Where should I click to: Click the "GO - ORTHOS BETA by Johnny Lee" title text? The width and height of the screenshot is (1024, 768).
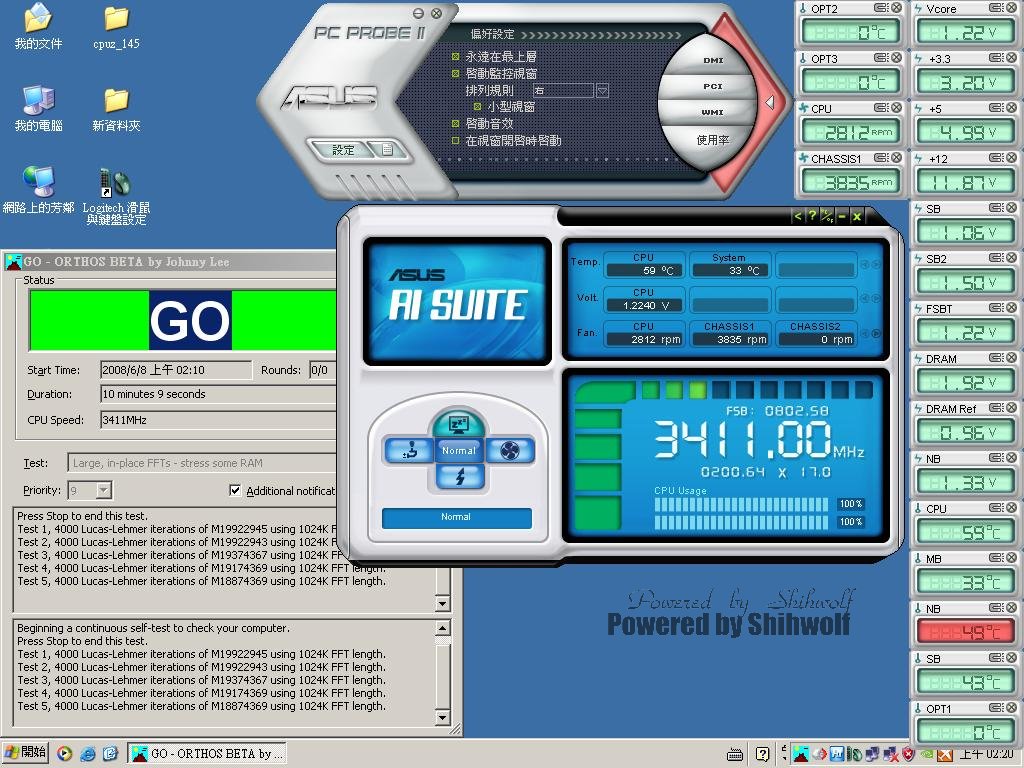coord(127,262)
